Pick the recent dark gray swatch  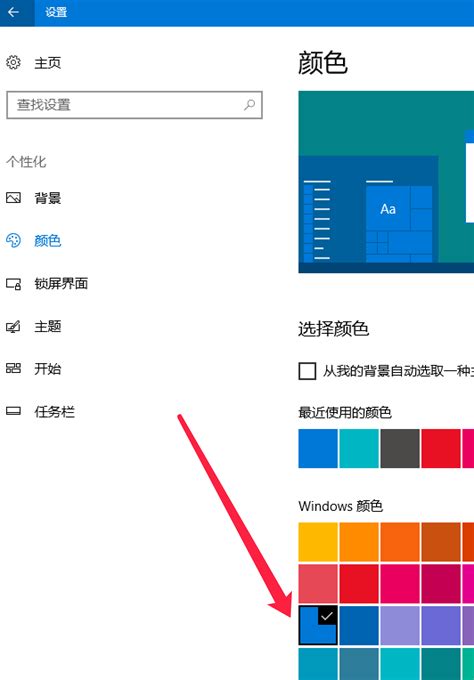[400, 448]
